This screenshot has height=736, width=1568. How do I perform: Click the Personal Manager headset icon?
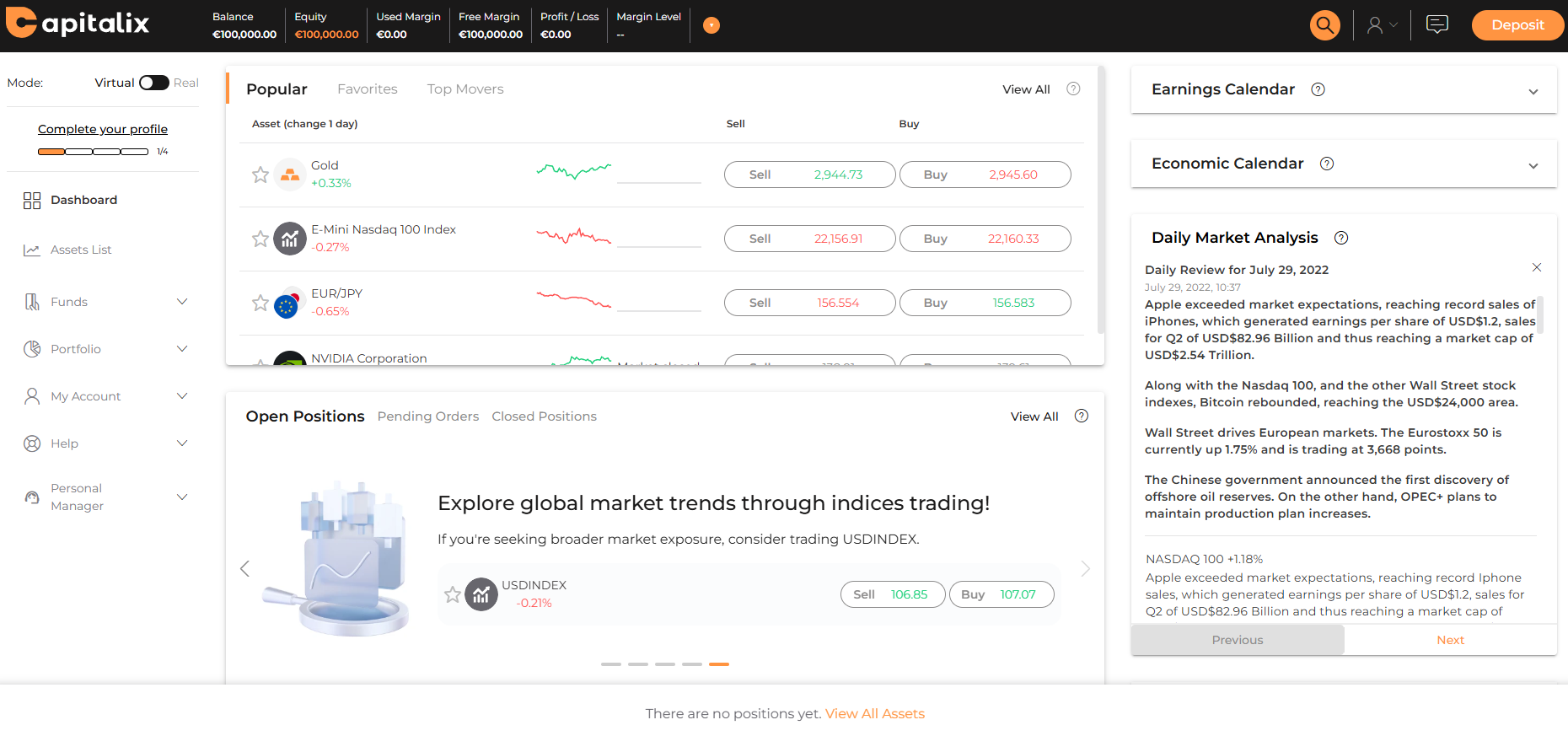tap(32, 497)
